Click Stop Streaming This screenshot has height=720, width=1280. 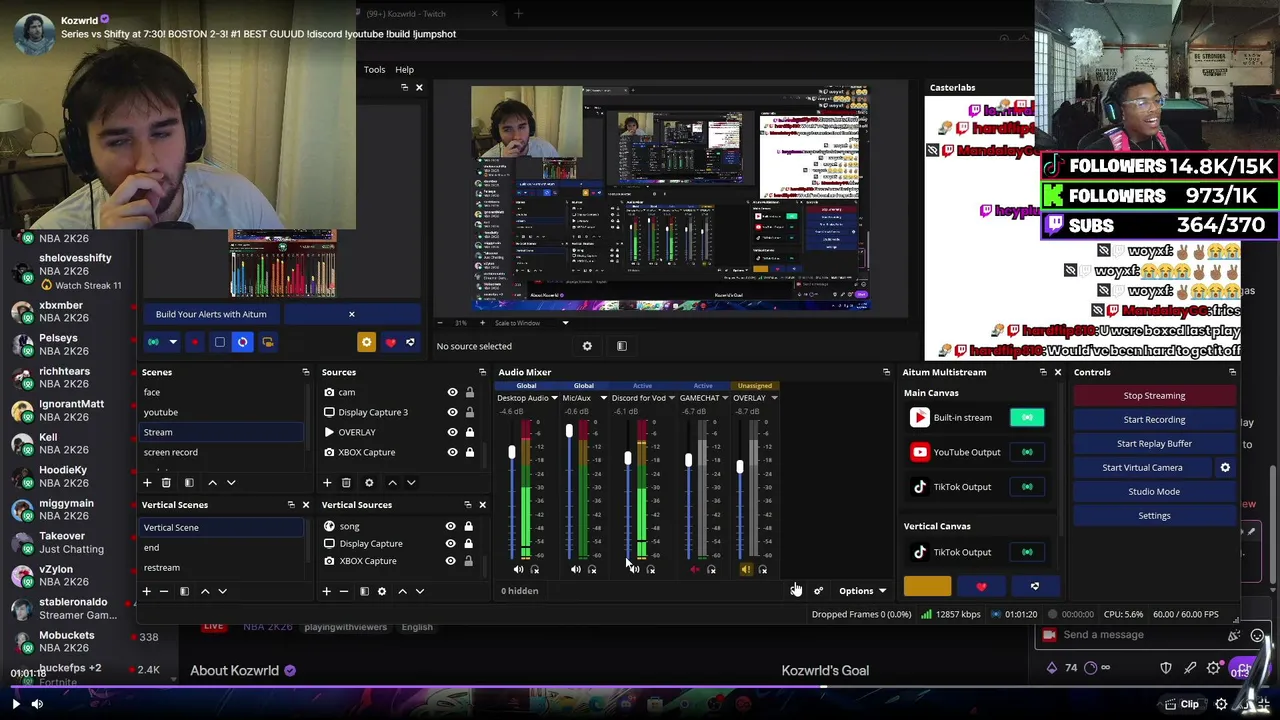click(1154, 395)
